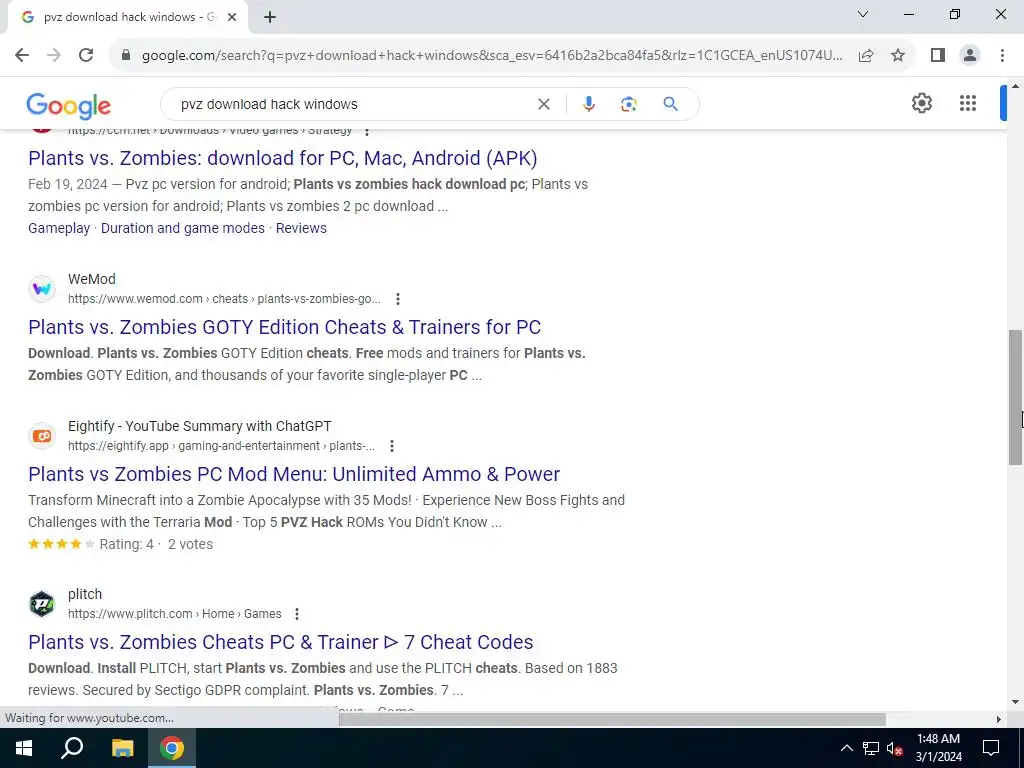Click the vertical scrollbar thumb
Screen dimensions: 1024x768
click(1015, 397)
